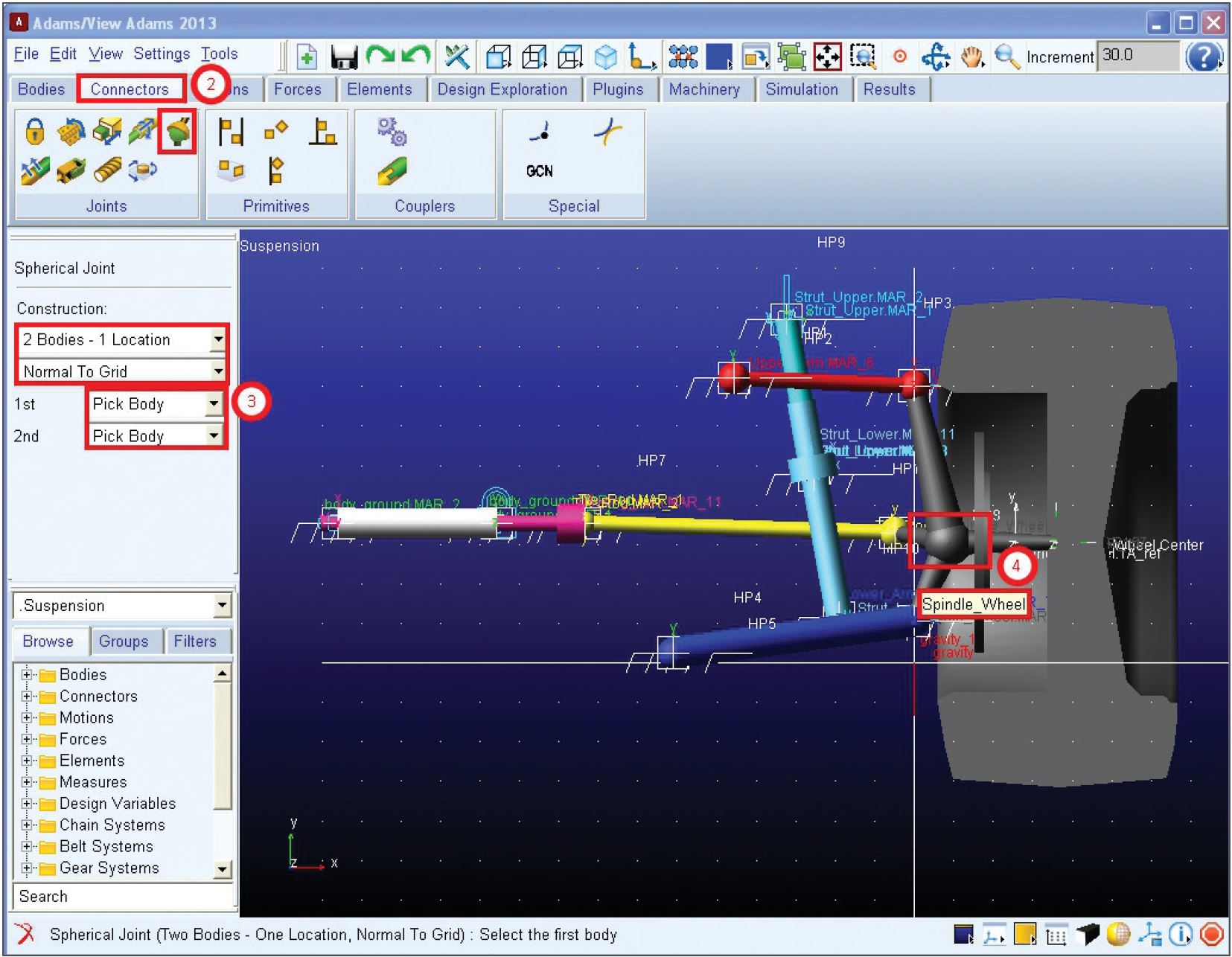Click the GCN special constraint button
Image resolution: width=1232 pixels, height=957 pixels.
pyautogui.click(x=540, y=171)
